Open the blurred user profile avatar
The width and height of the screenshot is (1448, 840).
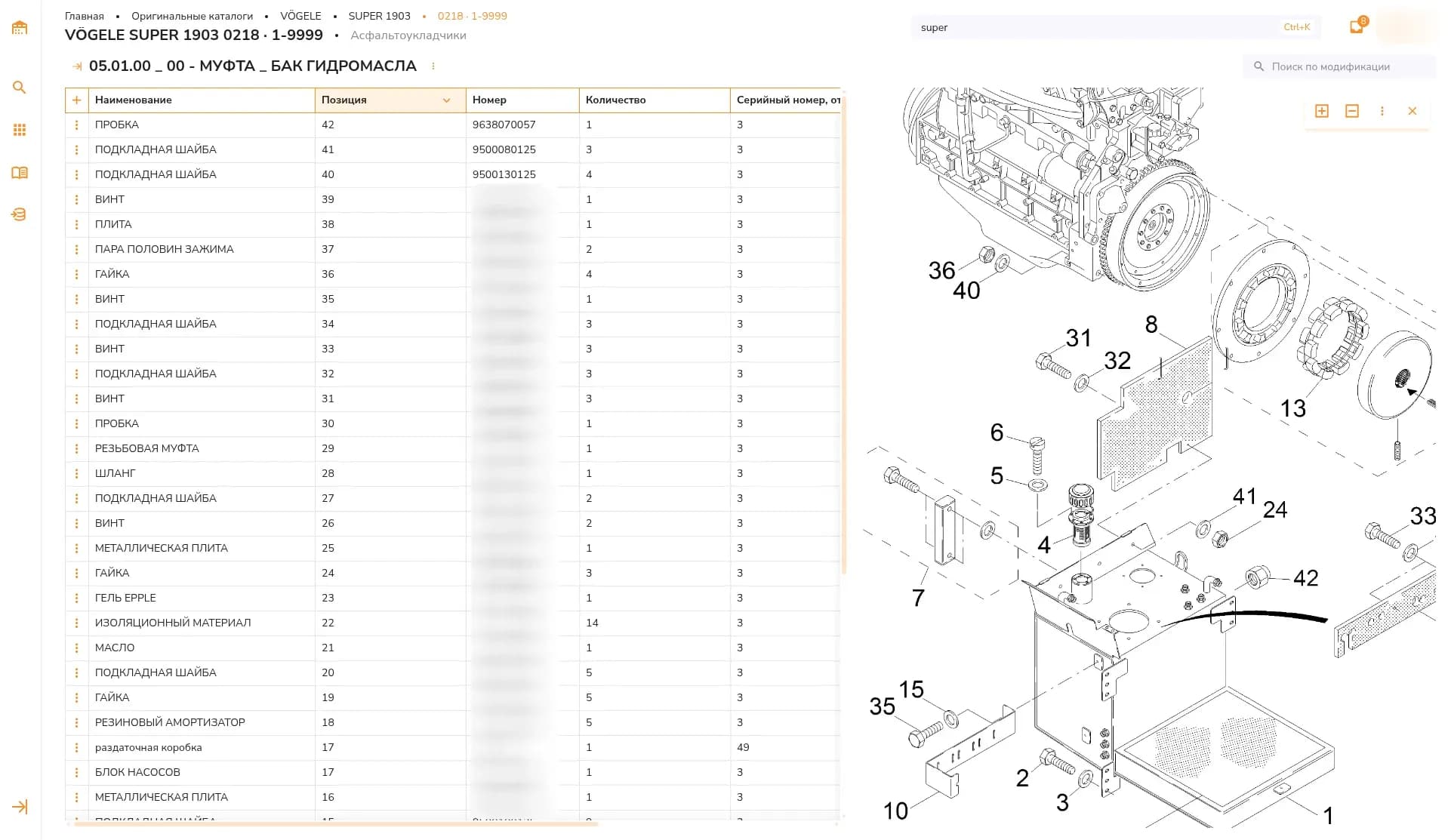pyautogui.click(x=1407, y=27)
